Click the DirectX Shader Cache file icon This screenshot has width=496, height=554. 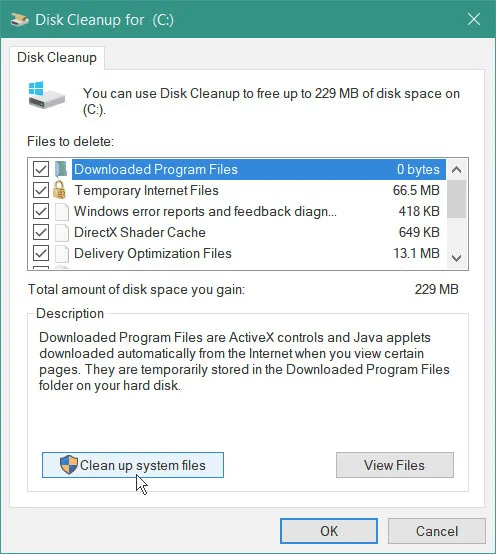coord(62,232)
